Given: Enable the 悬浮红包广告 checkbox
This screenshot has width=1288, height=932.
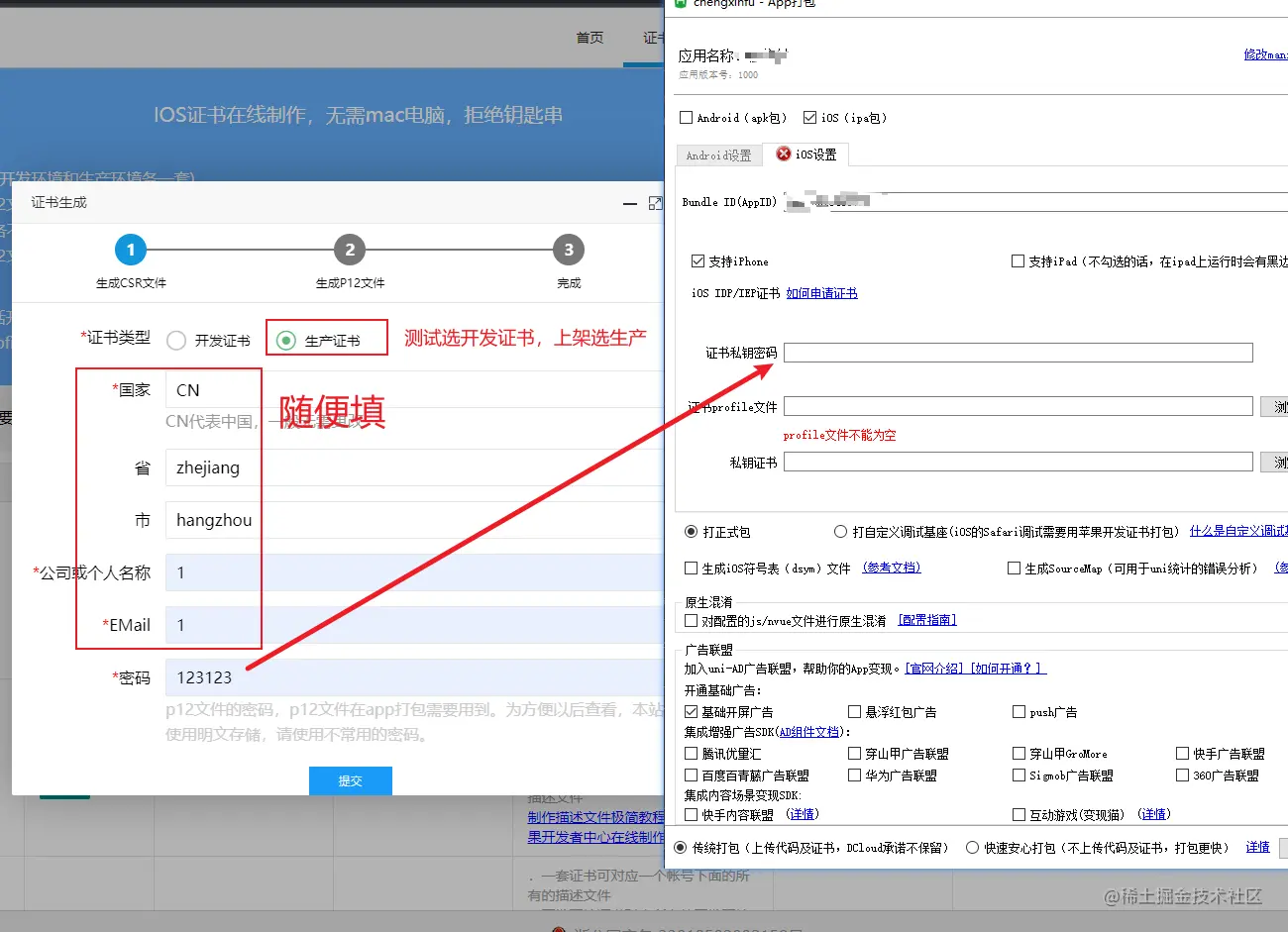Looking at the screenshot, I should (854, 712).
